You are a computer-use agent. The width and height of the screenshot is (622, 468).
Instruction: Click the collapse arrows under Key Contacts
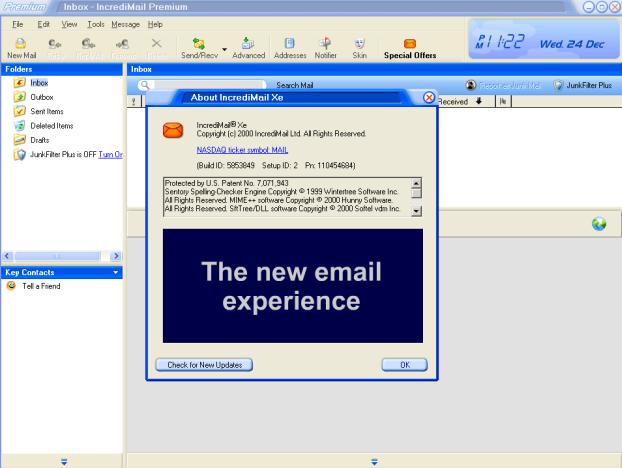(64, 462)
